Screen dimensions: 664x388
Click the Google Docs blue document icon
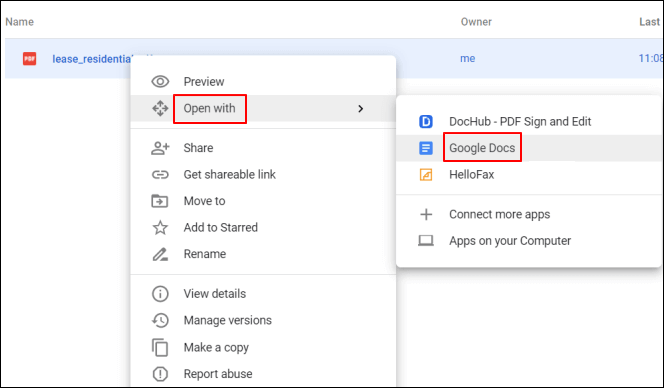(x=426, y=148)
